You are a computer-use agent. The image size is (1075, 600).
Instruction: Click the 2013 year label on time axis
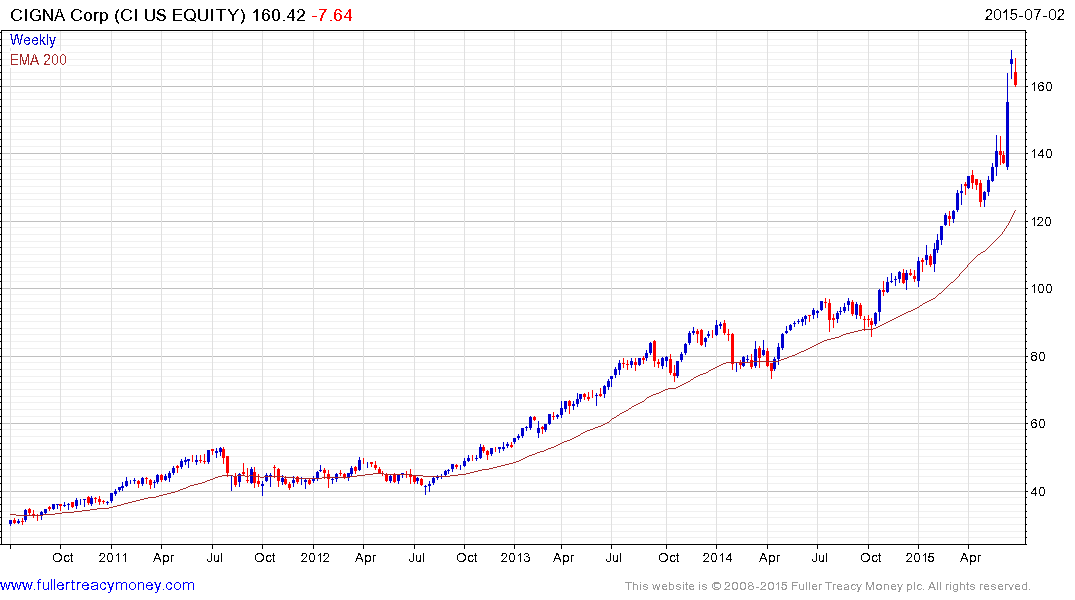(x=515, y=557)
